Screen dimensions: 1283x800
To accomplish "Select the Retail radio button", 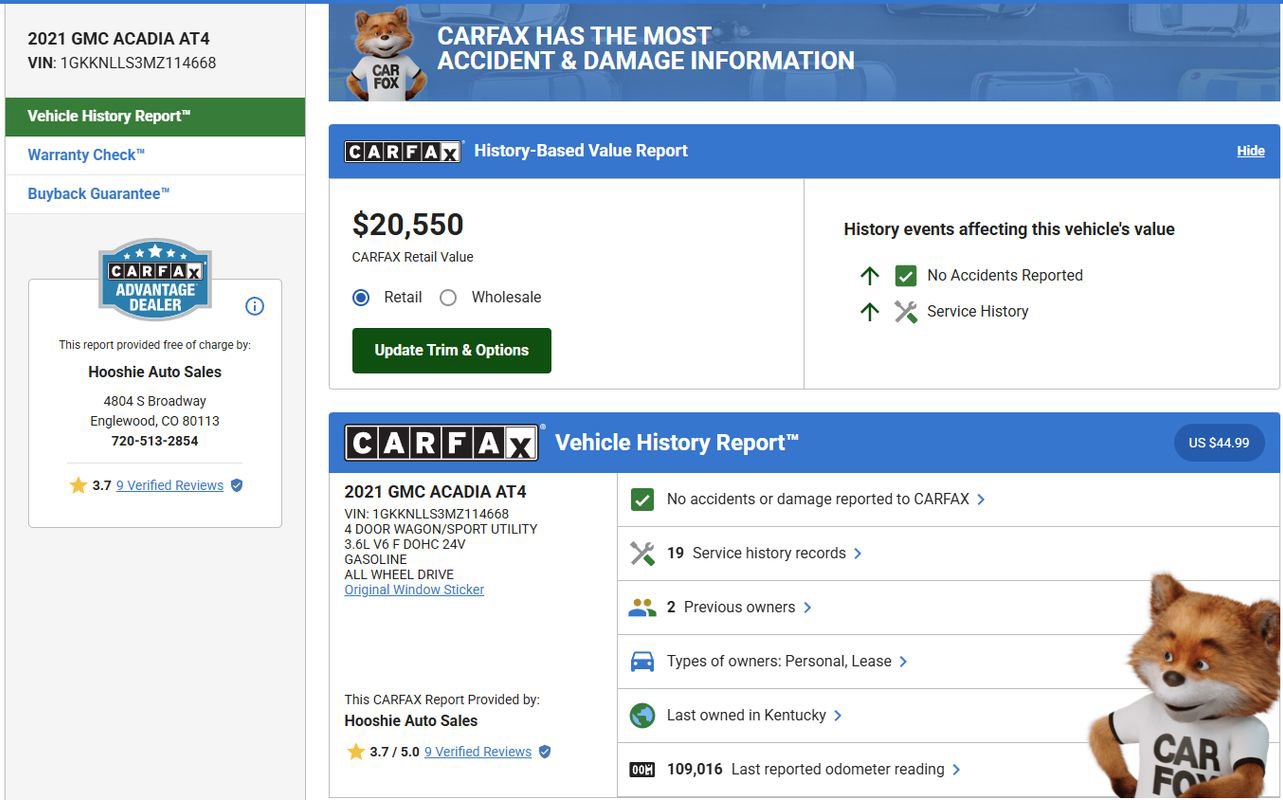I will 360,296.
